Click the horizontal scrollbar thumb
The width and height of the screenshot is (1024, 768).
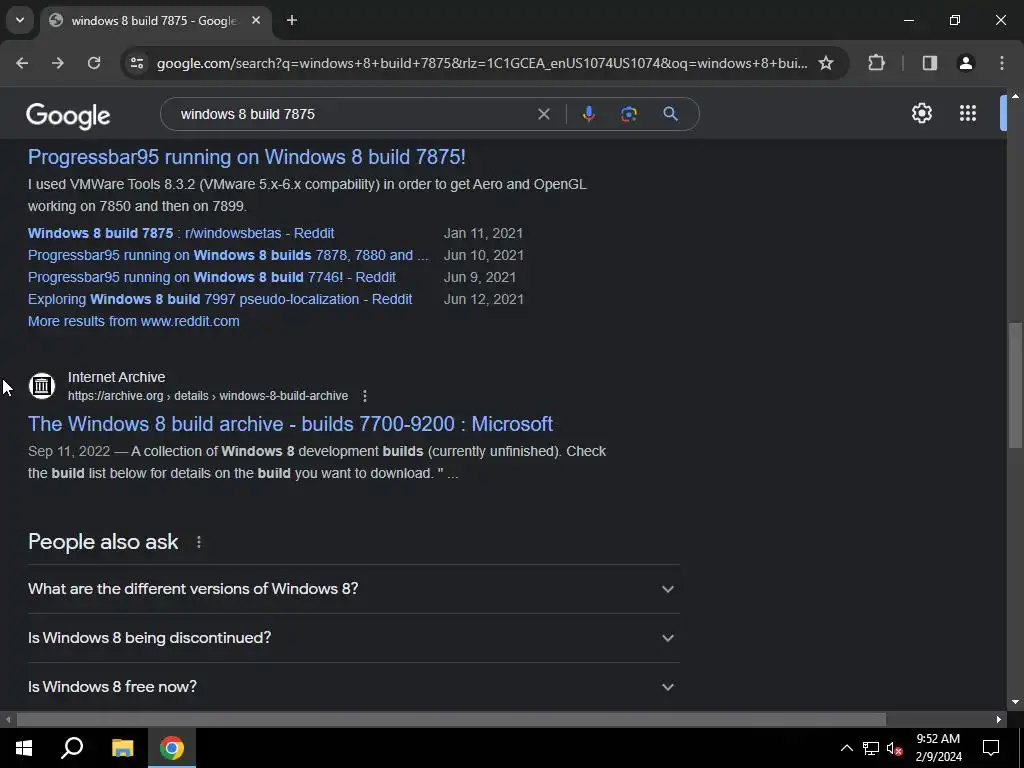[451, 720]
